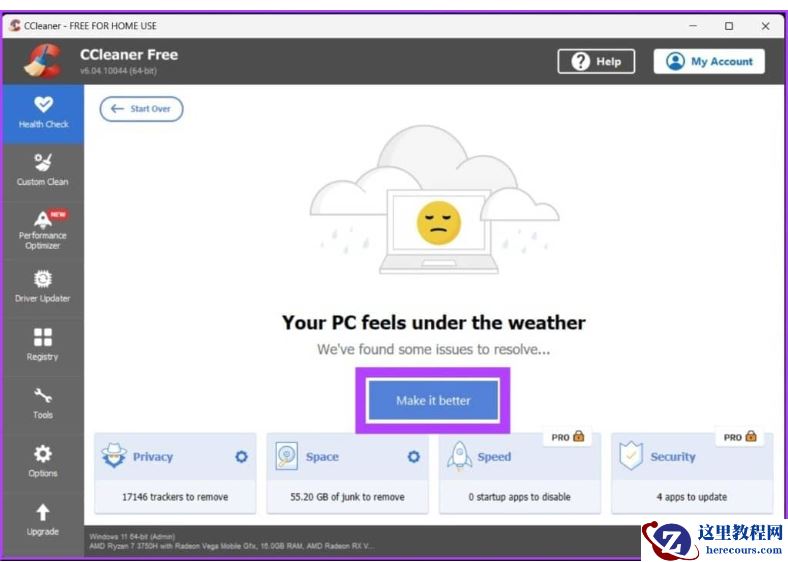Open Tools in sidebar
Screen dimensions: 788x562
pos(43,404)
